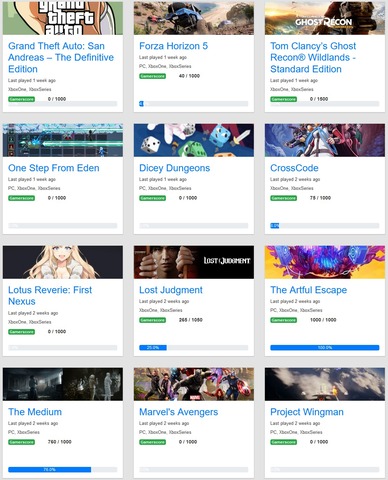Viewport: 388px width, 480px height.
Task: Click the 78 / 1000 score on CrossCode
Action: coord(320,198)
